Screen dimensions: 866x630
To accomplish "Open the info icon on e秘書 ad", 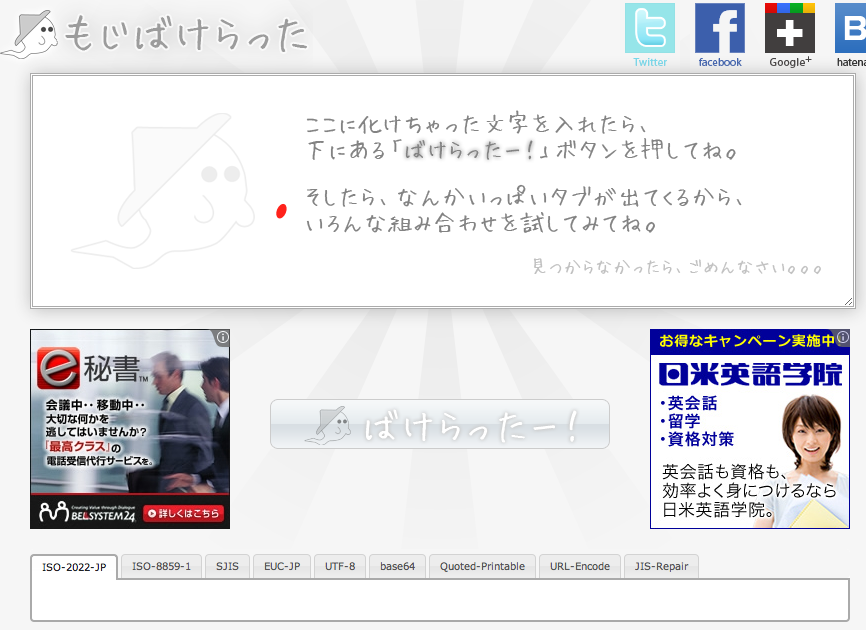I will coord(223,337).
